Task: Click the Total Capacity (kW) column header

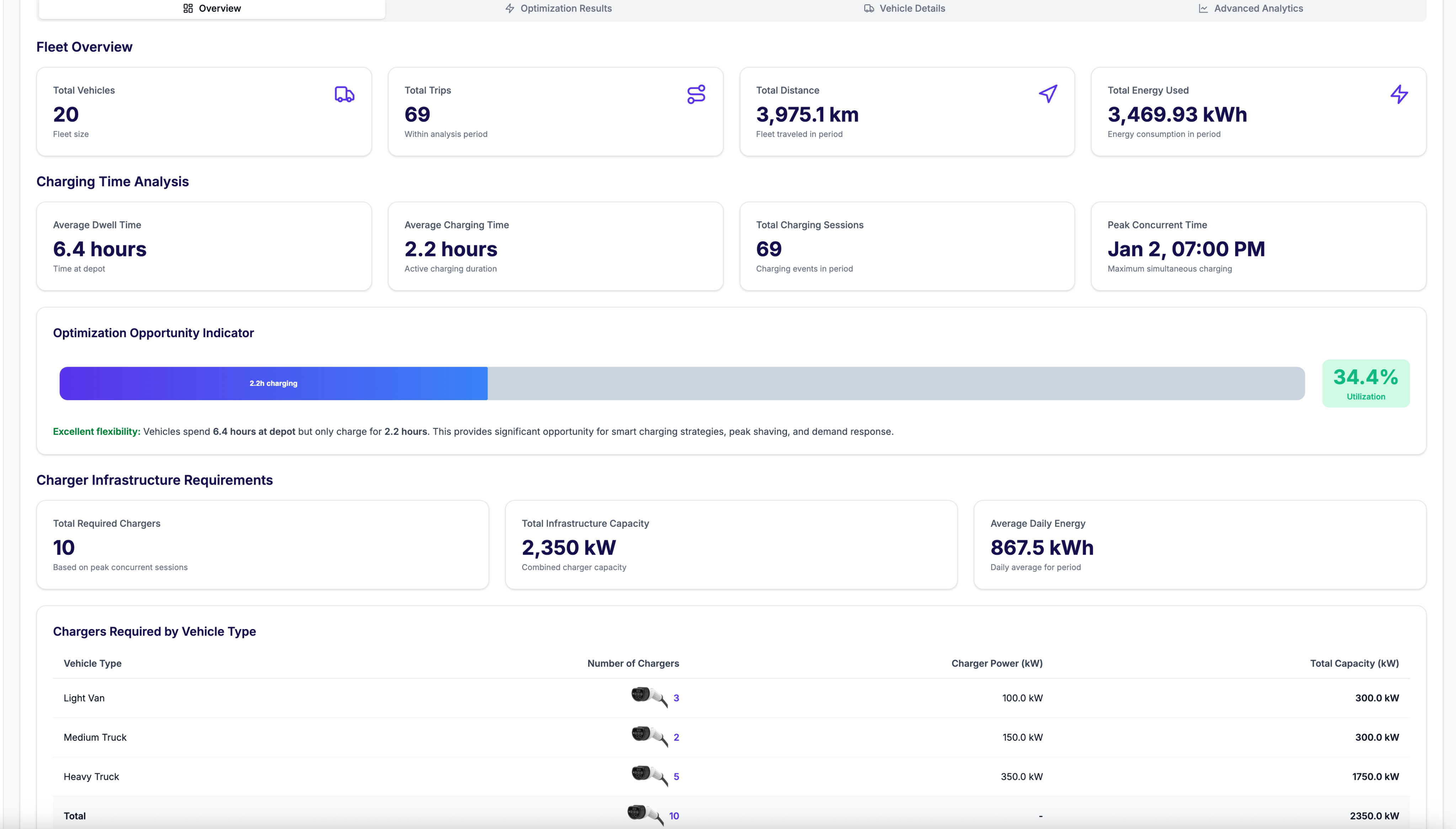Action: click(x=1354, y=663)
